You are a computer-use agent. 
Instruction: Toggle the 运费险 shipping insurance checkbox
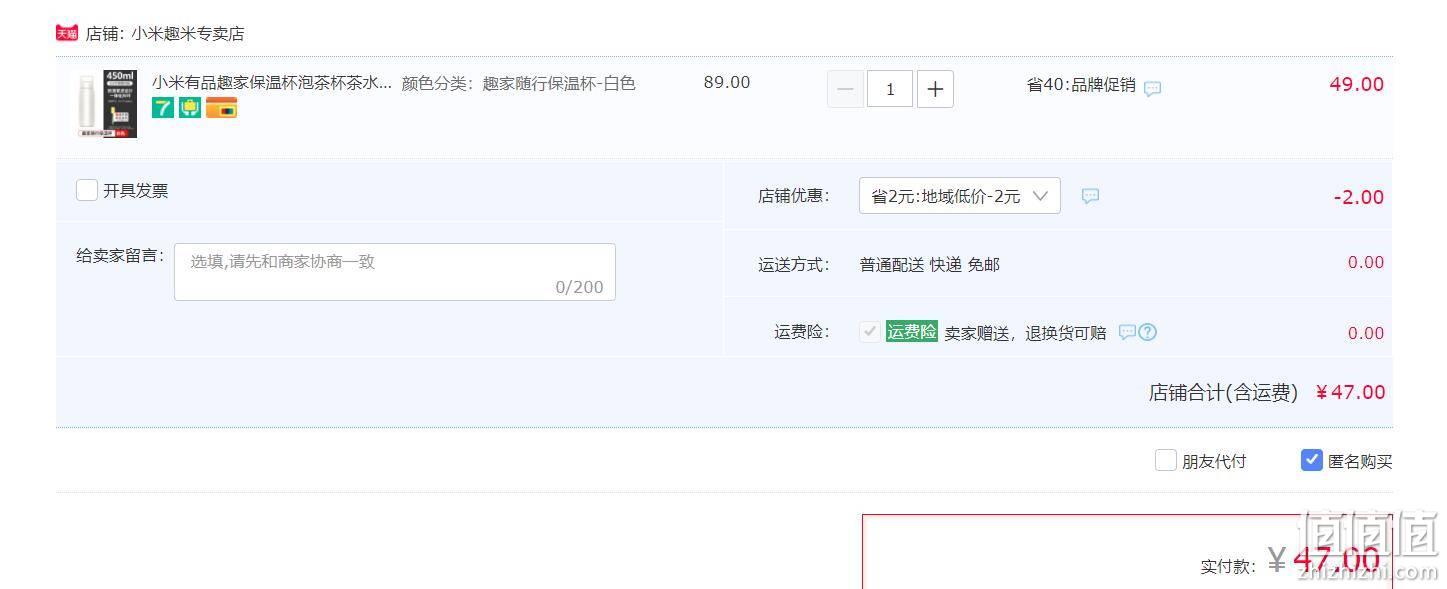pos(870,332)
